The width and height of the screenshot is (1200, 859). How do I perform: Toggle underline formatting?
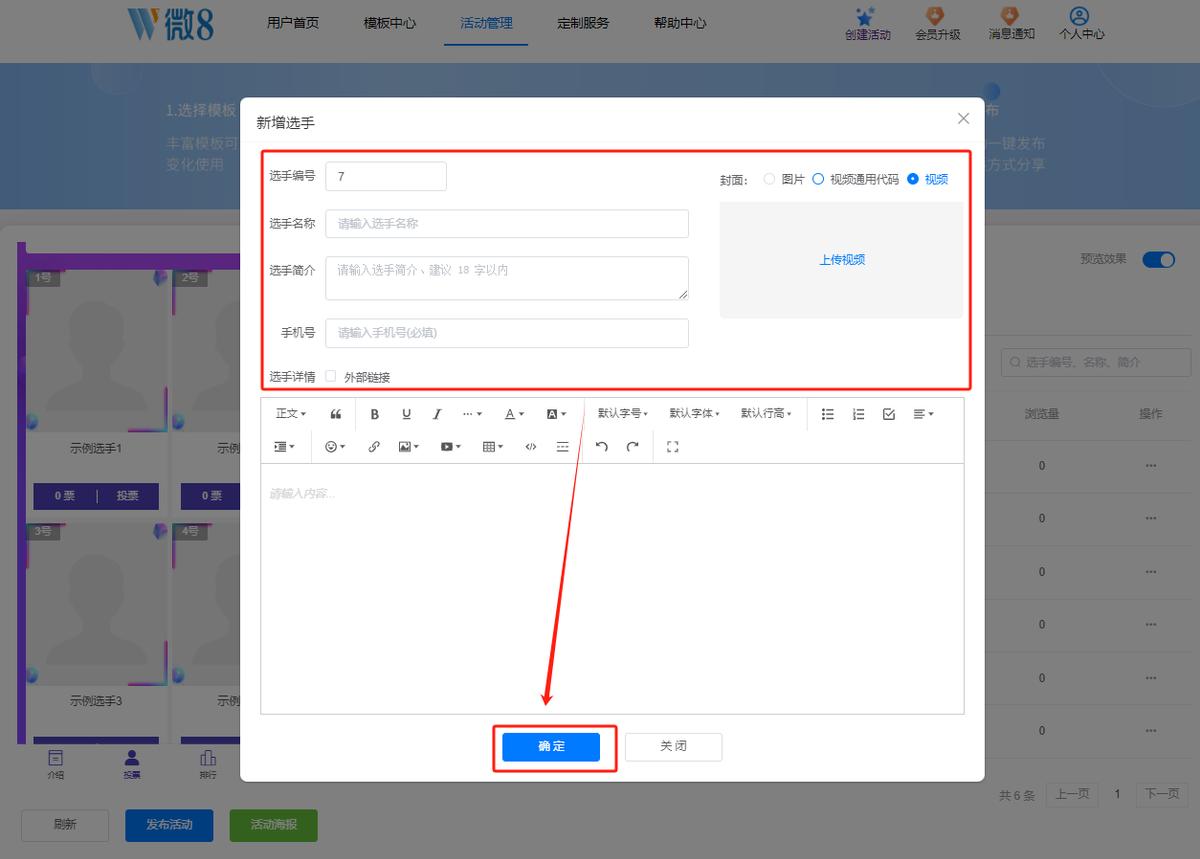pyautogui.click(x=406, y=414)
